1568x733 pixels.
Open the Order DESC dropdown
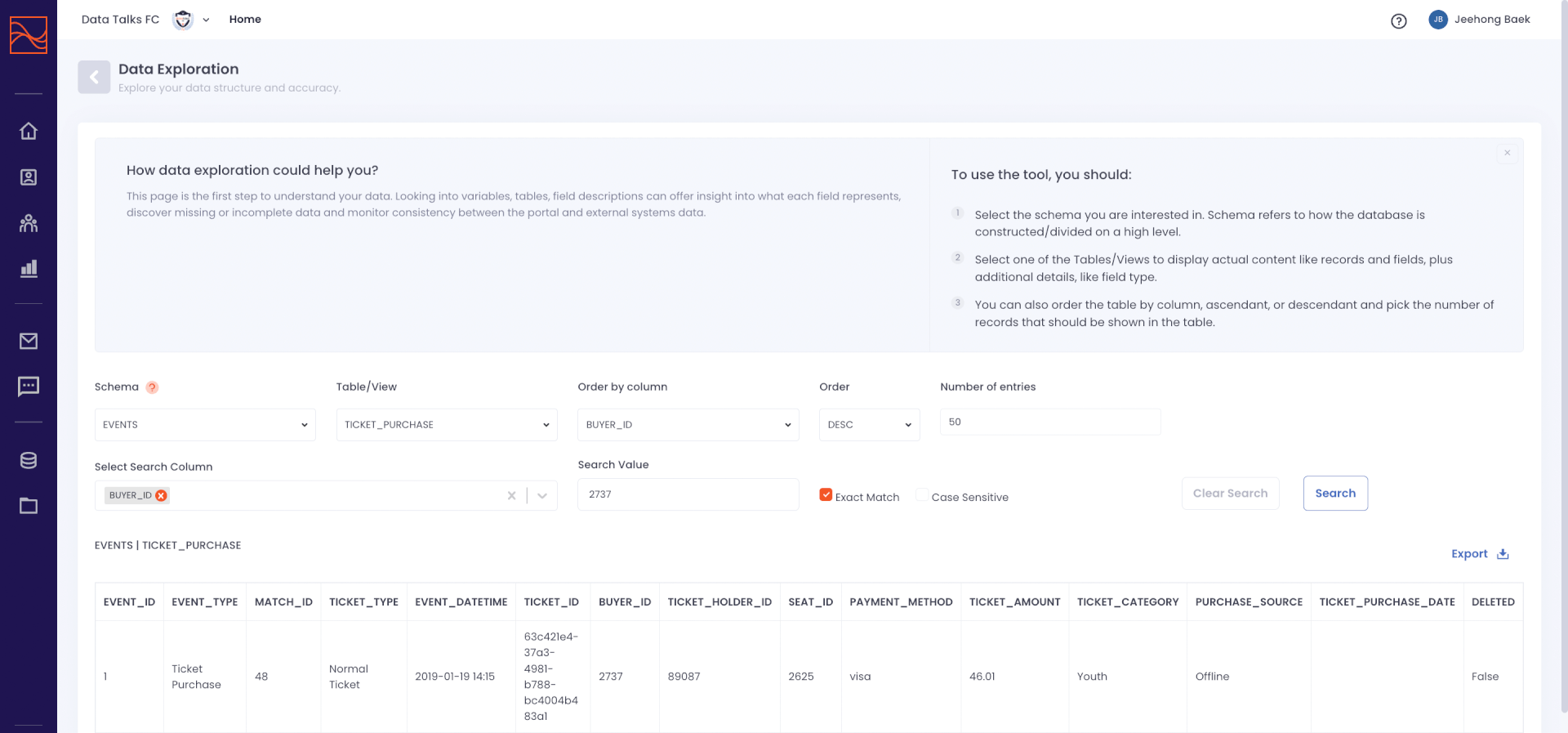[x=870, y=425]
